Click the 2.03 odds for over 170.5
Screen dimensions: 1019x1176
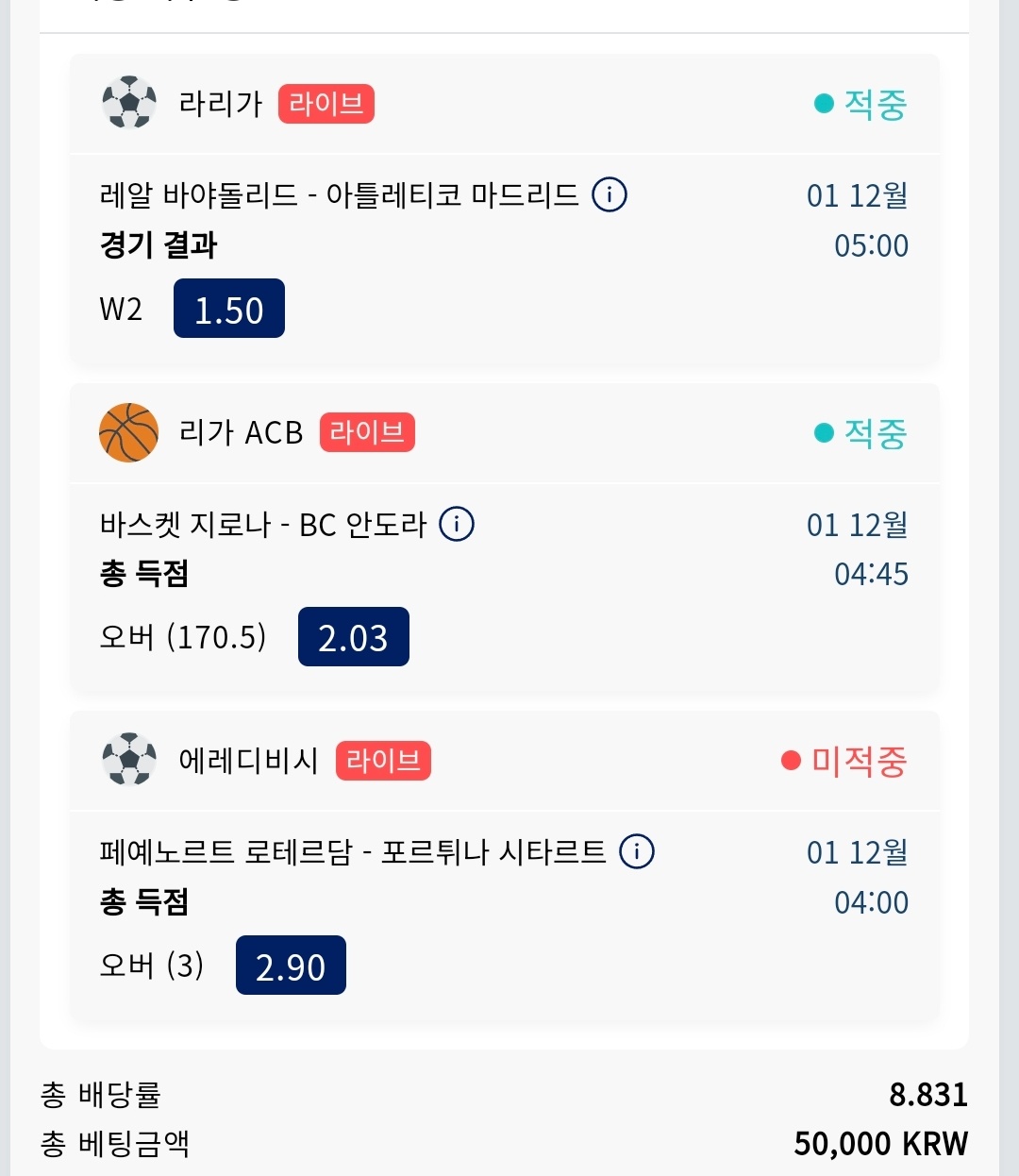tap(354, 637)
